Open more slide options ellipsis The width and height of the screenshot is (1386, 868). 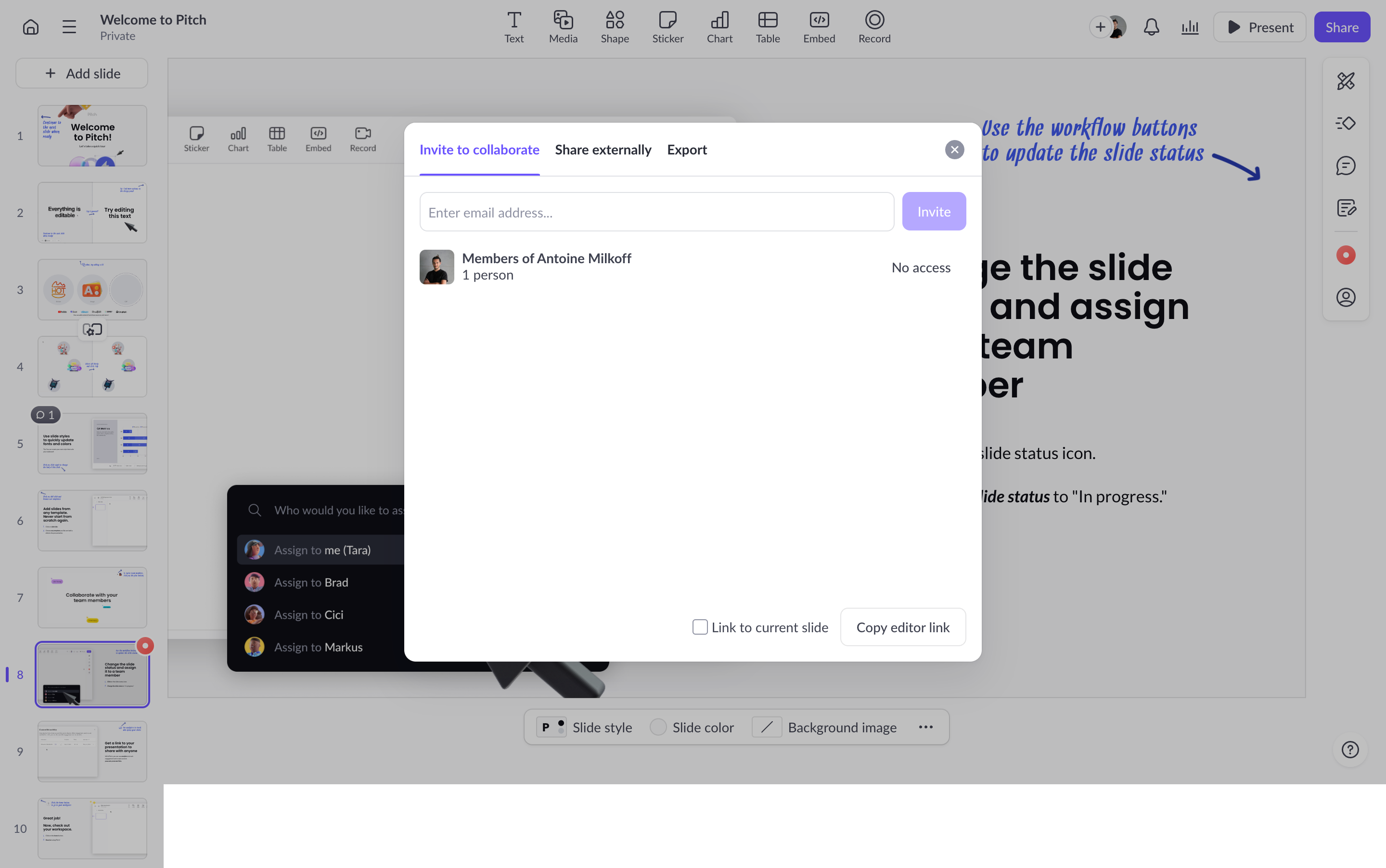pyautogui.click(x=925, y=727)
